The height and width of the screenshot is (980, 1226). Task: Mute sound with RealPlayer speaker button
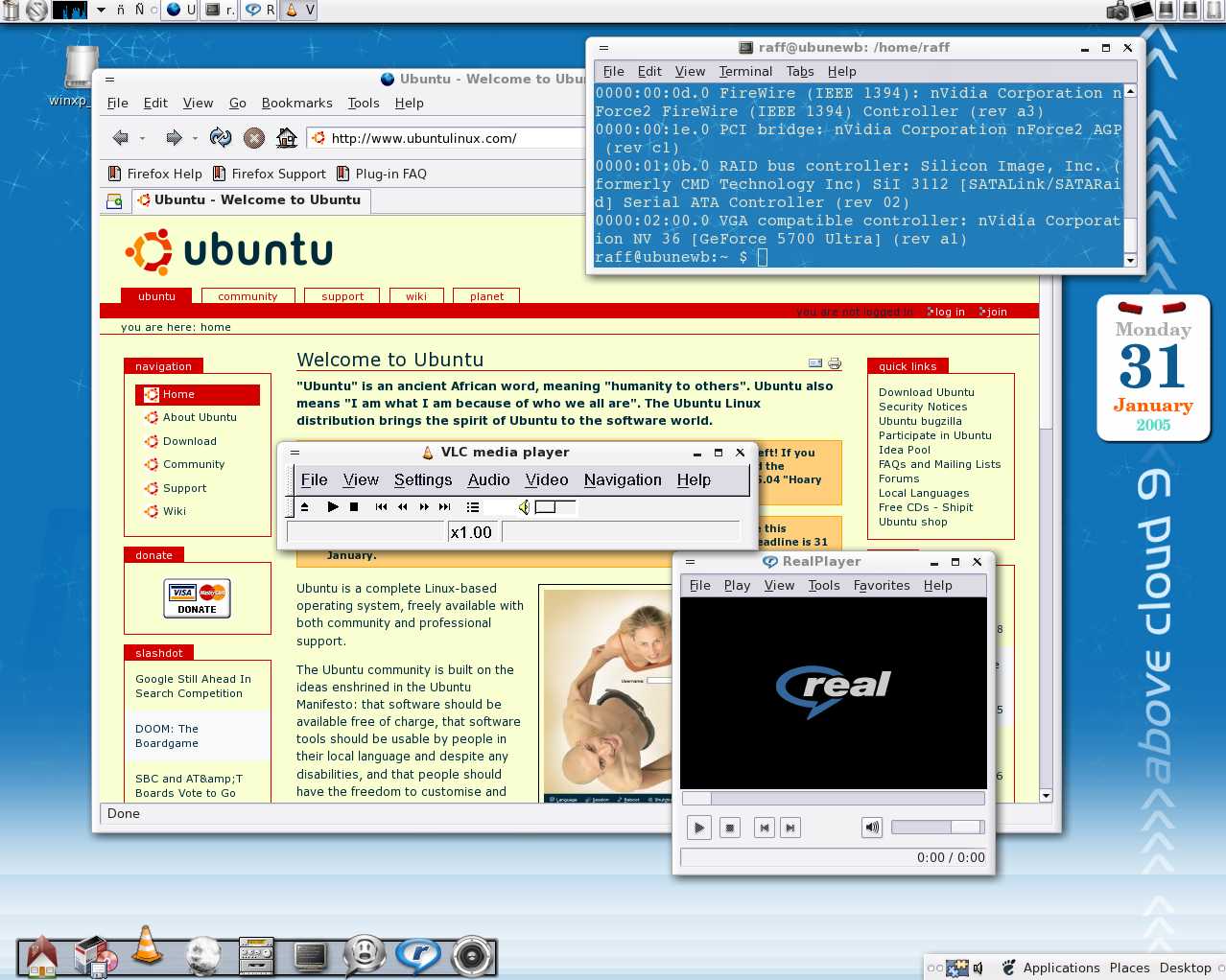(x=872, y=828)
